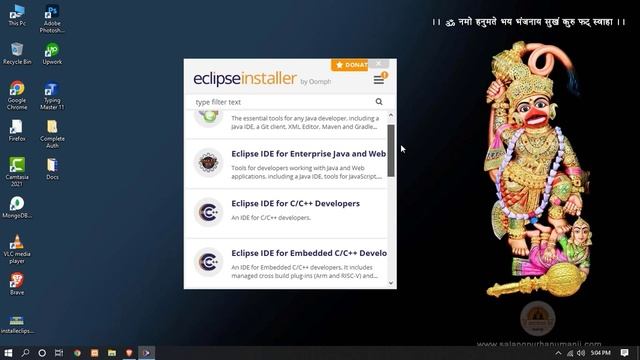Viewport: 640px width, 360px height.
Task: Open the Action Center notifications icon
Action: pos(624,353)
